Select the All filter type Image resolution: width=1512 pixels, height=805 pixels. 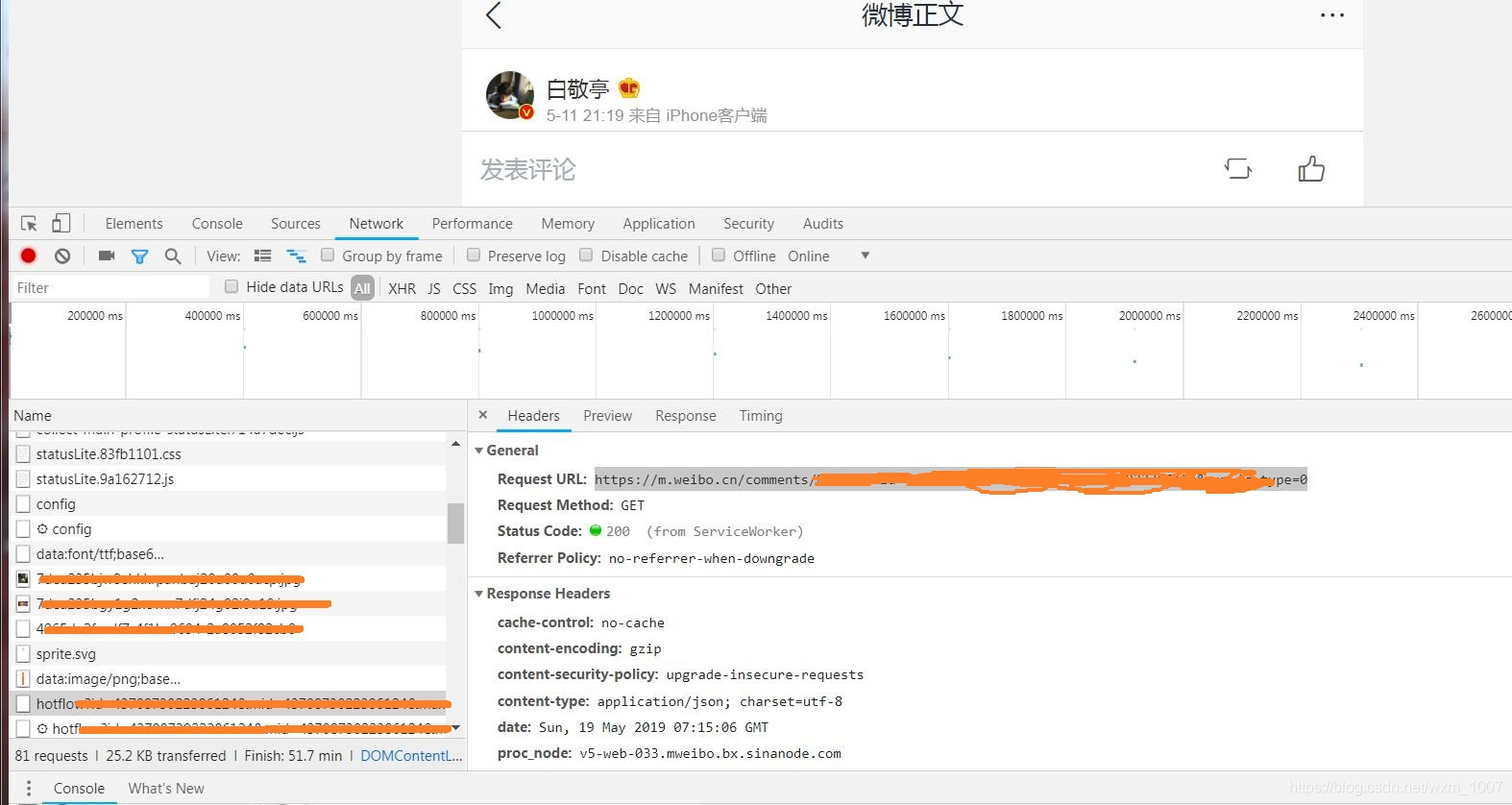coord(362,288)
